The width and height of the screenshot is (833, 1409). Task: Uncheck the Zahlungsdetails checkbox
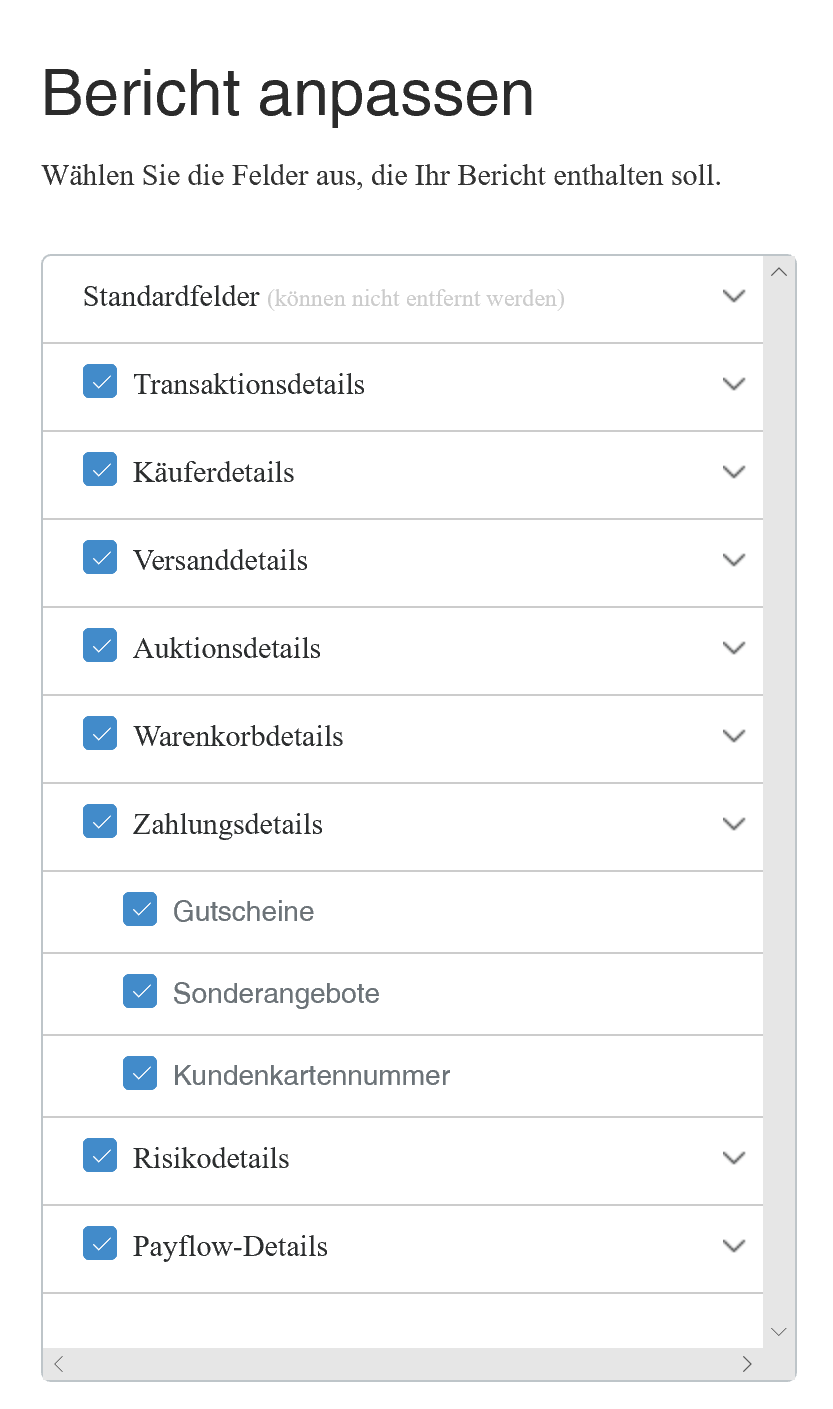100,822
